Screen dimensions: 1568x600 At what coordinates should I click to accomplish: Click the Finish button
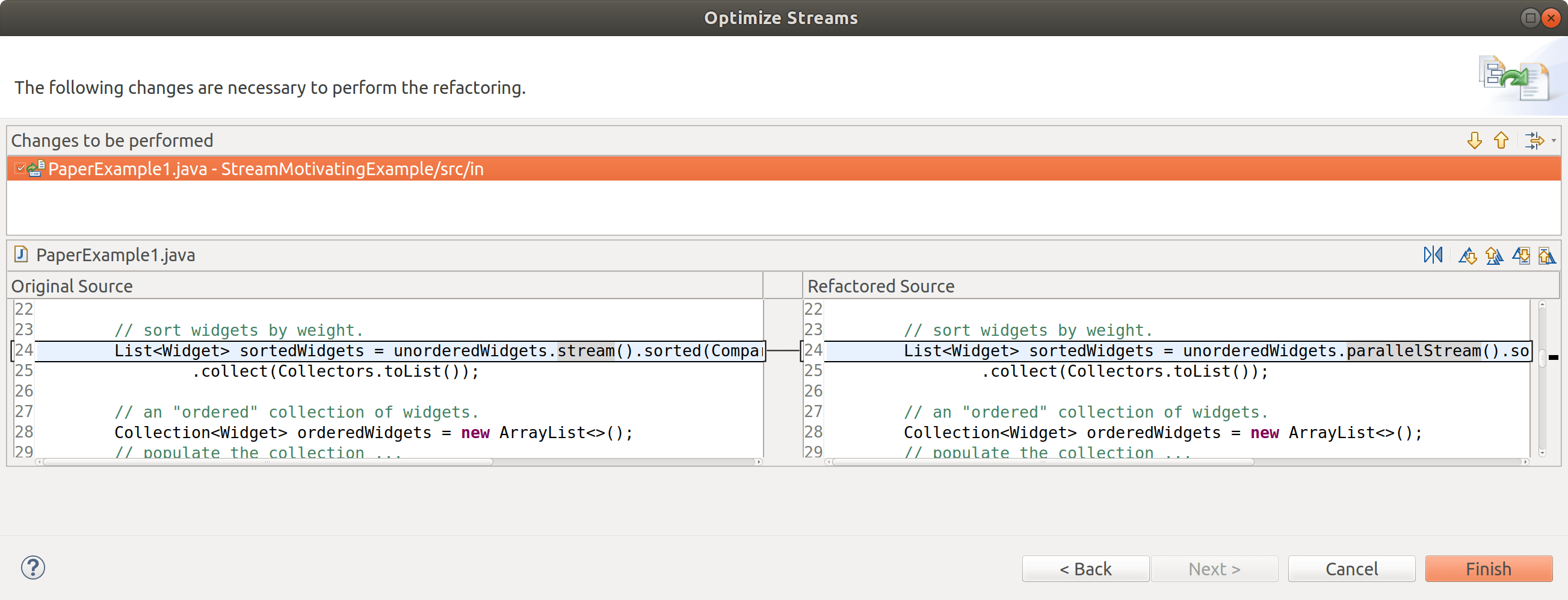coord(1488,569)
